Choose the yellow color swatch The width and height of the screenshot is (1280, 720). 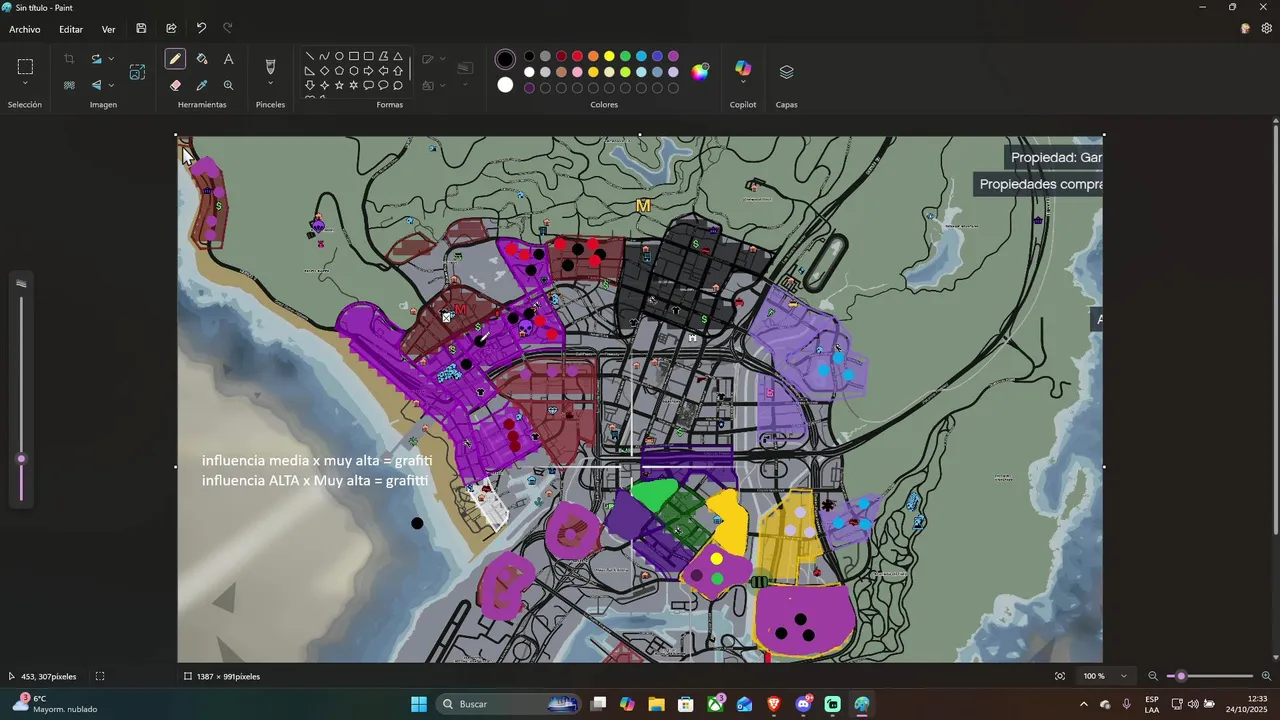609,56
